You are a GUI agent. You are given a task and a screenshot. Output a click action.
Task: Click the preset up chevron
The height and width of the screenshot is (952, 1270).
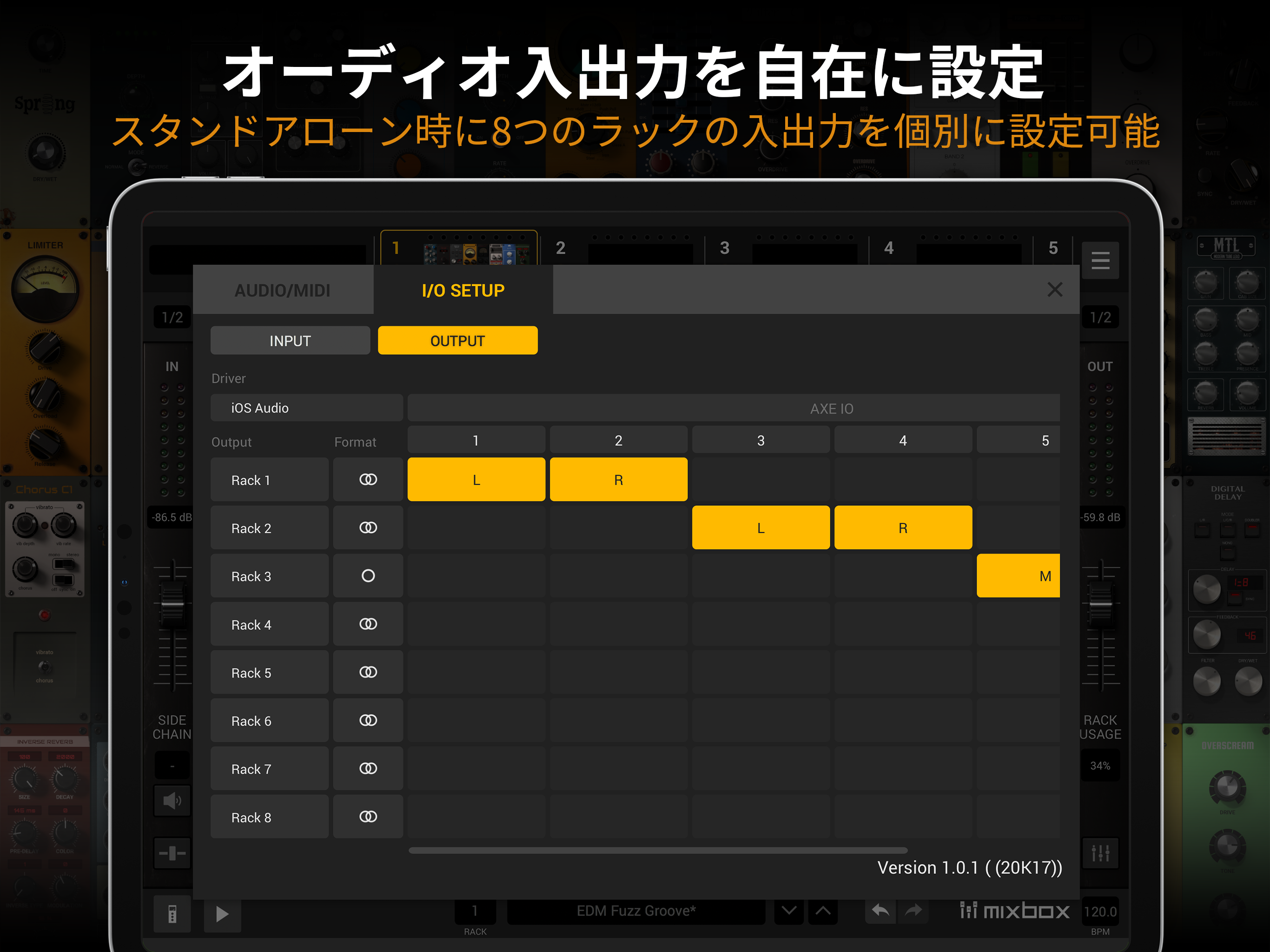823,911
